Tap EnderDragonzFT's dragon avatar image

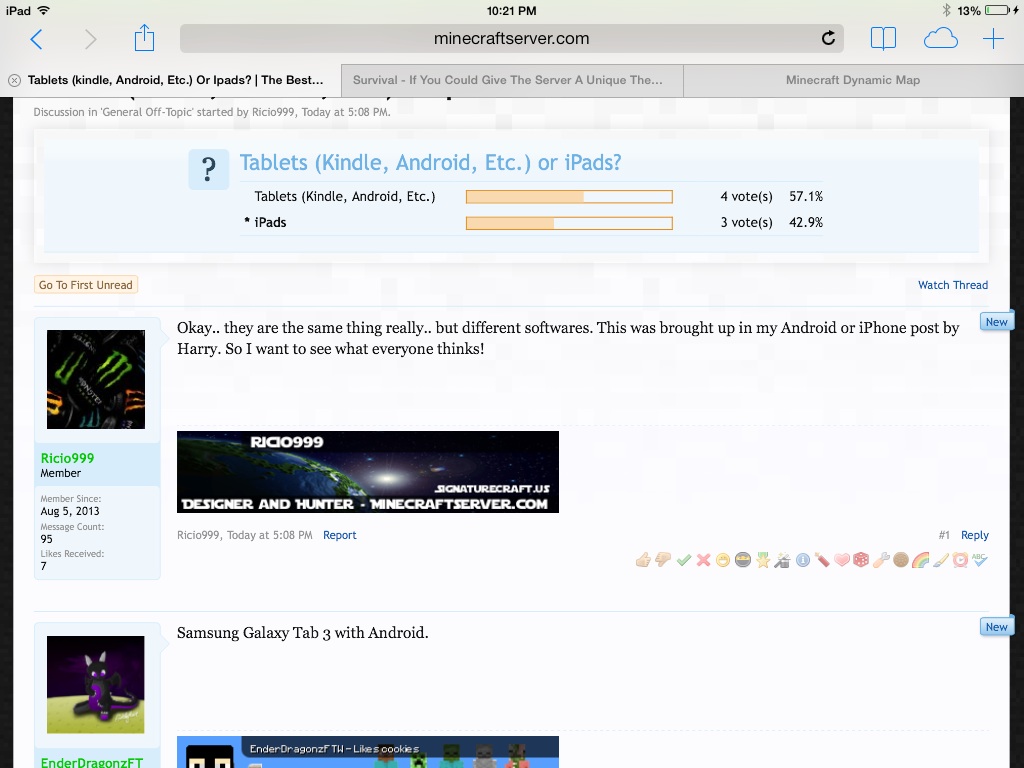coord(96,684)
